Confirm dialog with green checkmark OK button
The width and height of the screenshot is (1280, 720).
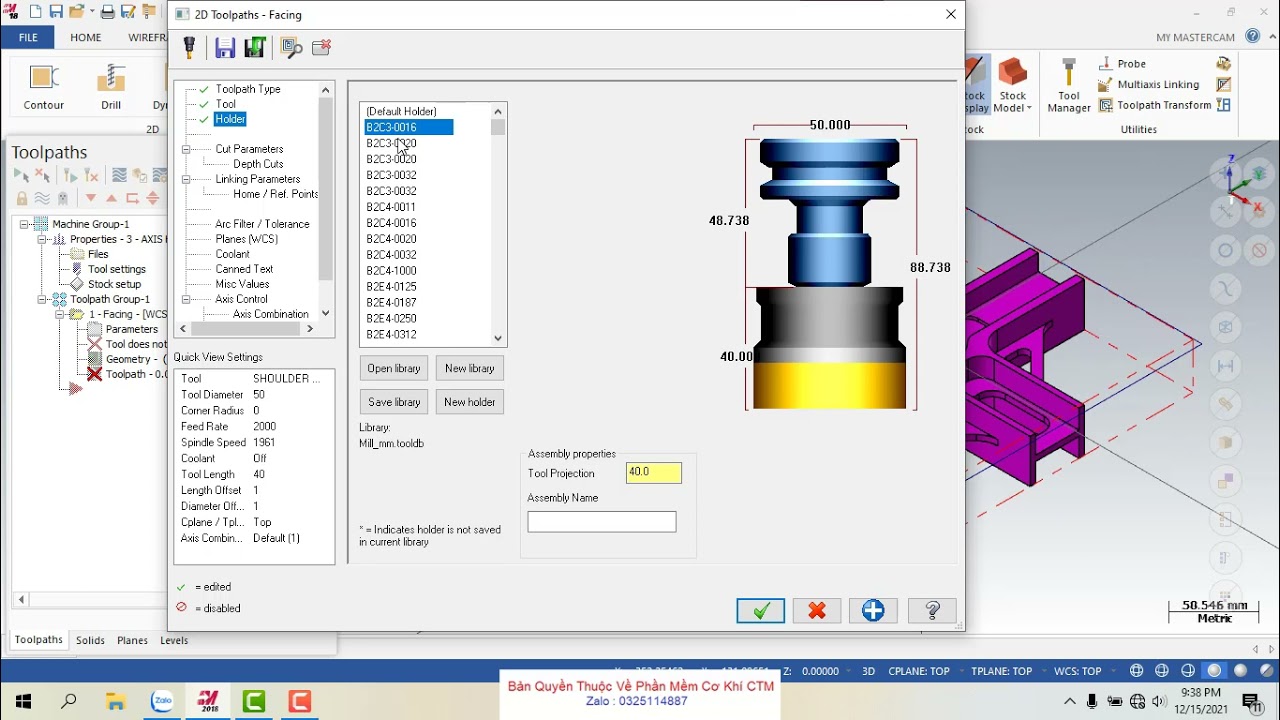pyautogui.click(x=761, y=610)
